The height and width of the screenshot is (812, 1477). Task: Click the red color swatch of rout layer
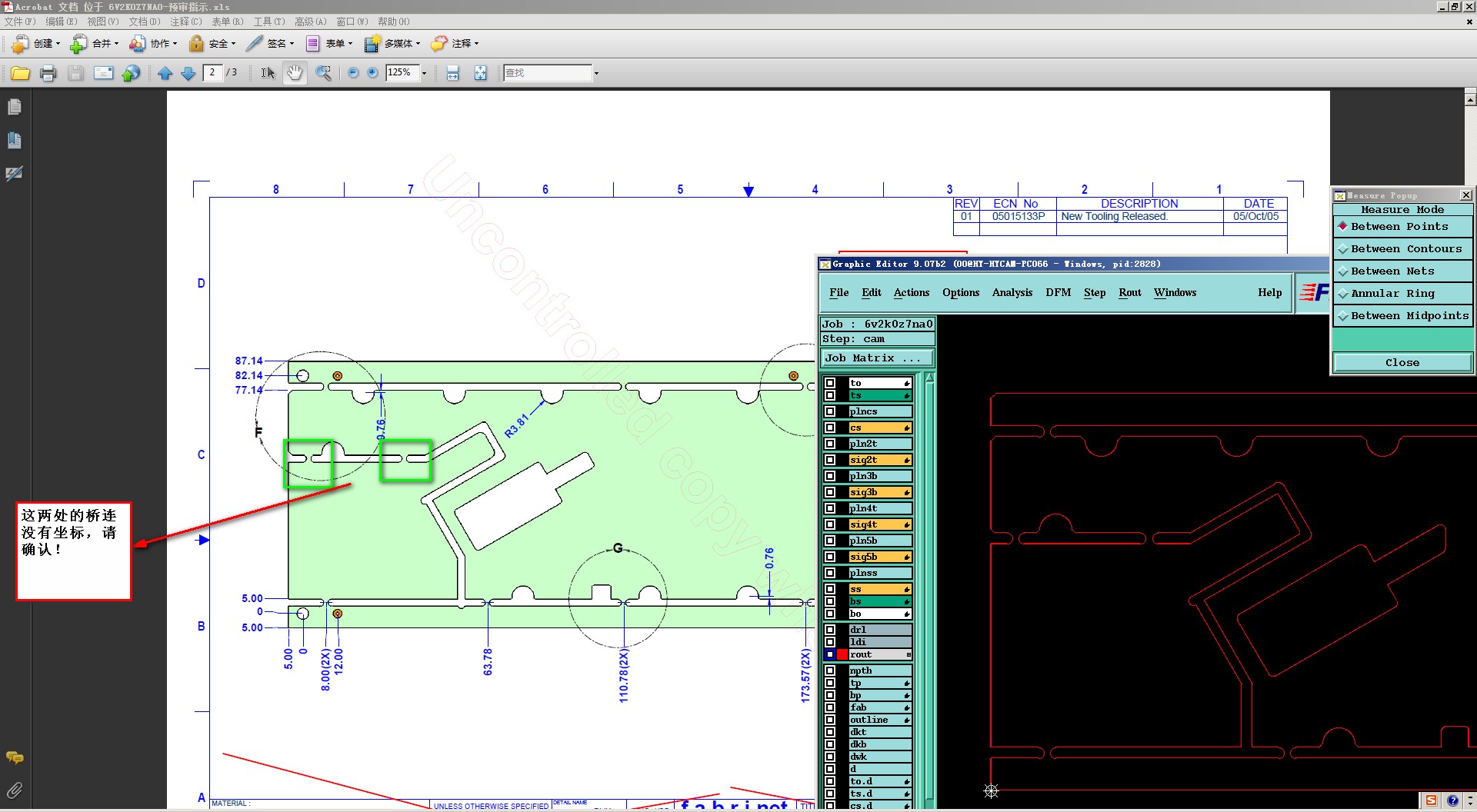[x=842, y=654]
